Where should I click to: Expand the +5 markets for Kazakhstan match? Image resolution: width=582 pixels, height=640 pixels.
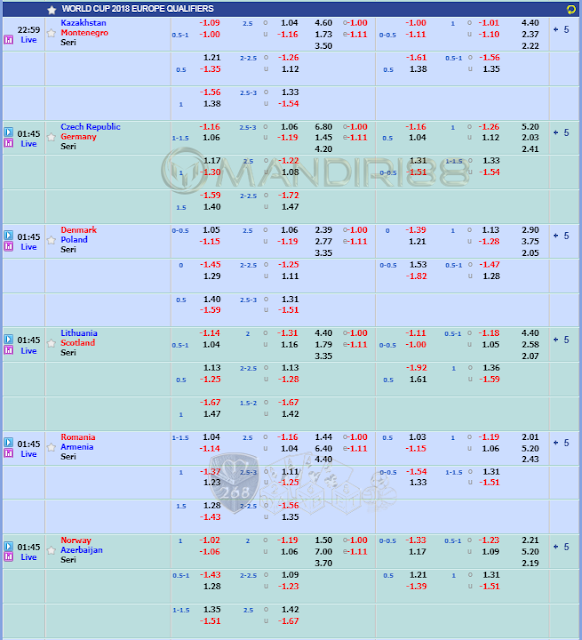pos(561,29)
